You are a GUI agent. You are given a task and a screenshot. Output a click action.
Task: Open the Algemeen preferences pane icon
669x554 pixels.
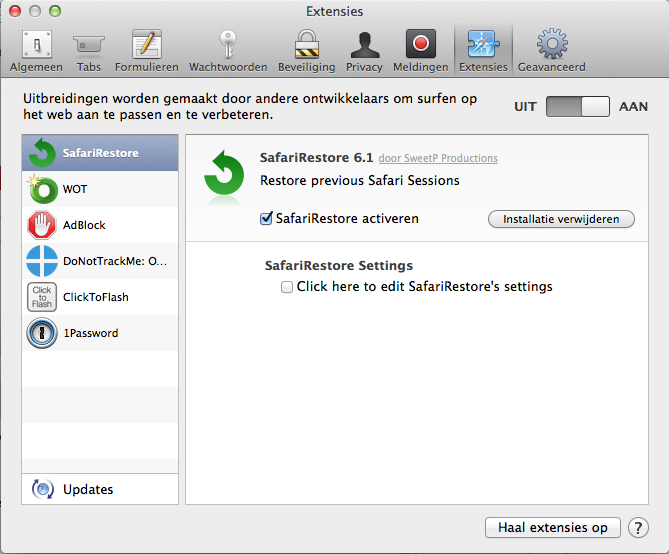pos(37,44)
